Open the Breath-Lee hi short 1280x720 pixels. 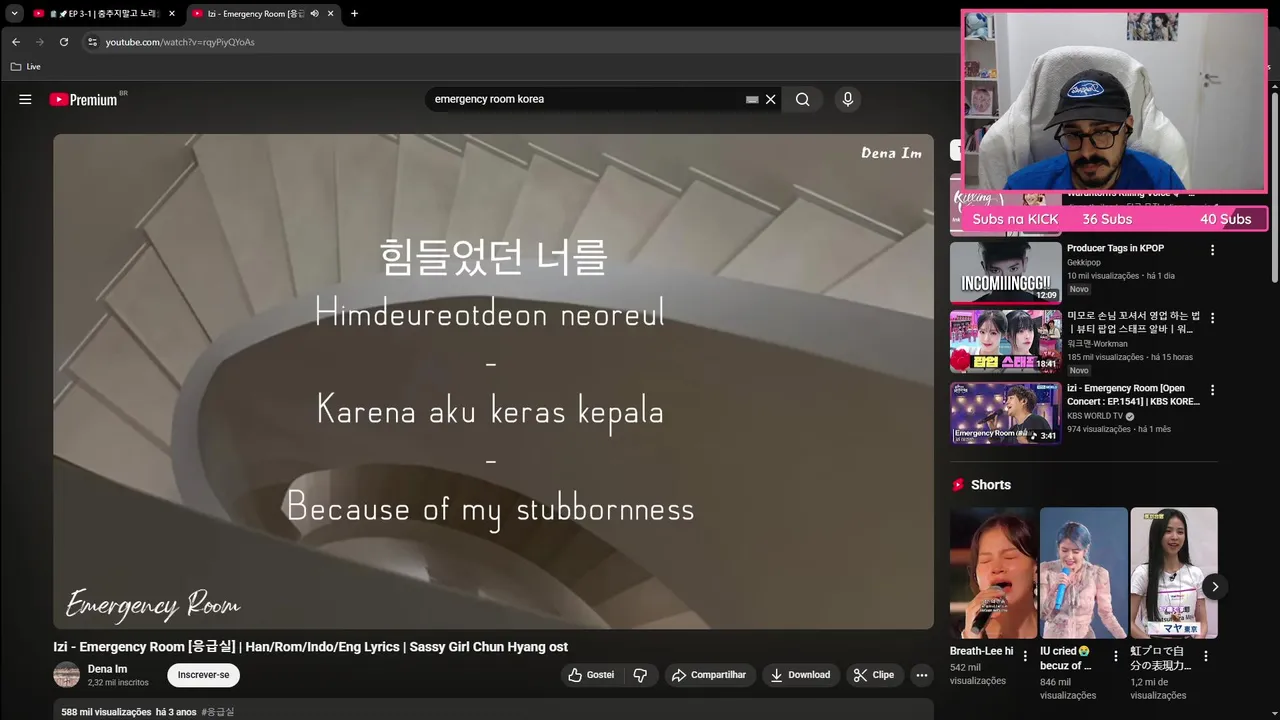click(993, 573)
